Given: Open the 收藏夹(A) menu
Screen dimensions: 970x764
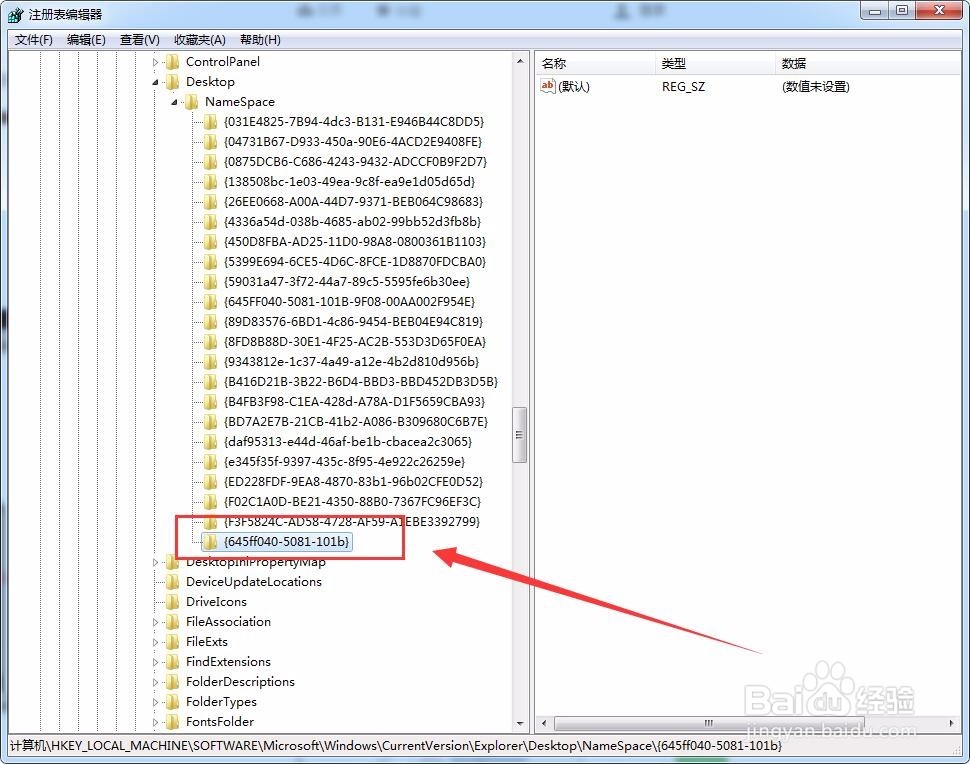Looking at the screenshot, I should point(200,40).
